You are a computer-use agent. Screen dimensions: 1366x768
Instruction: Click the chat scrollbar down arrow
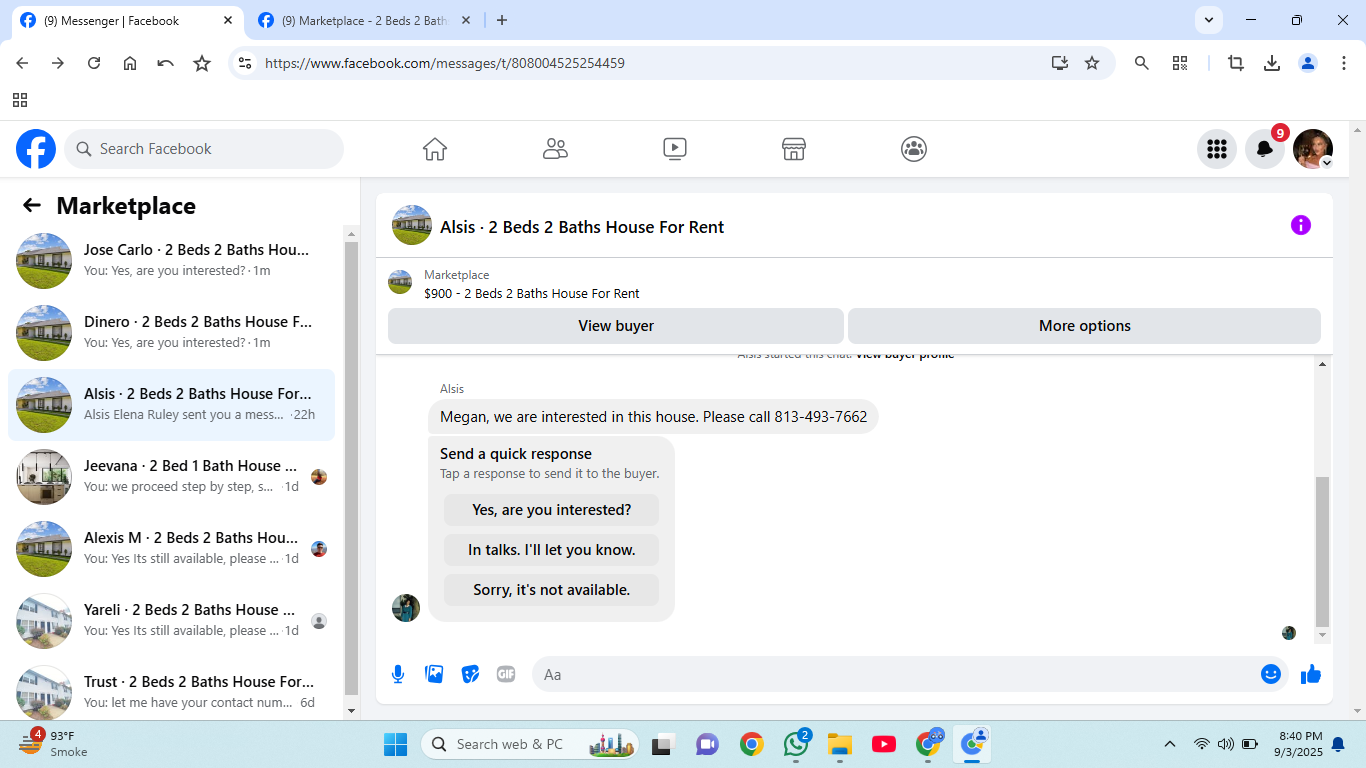click(x=1323, y=635)
